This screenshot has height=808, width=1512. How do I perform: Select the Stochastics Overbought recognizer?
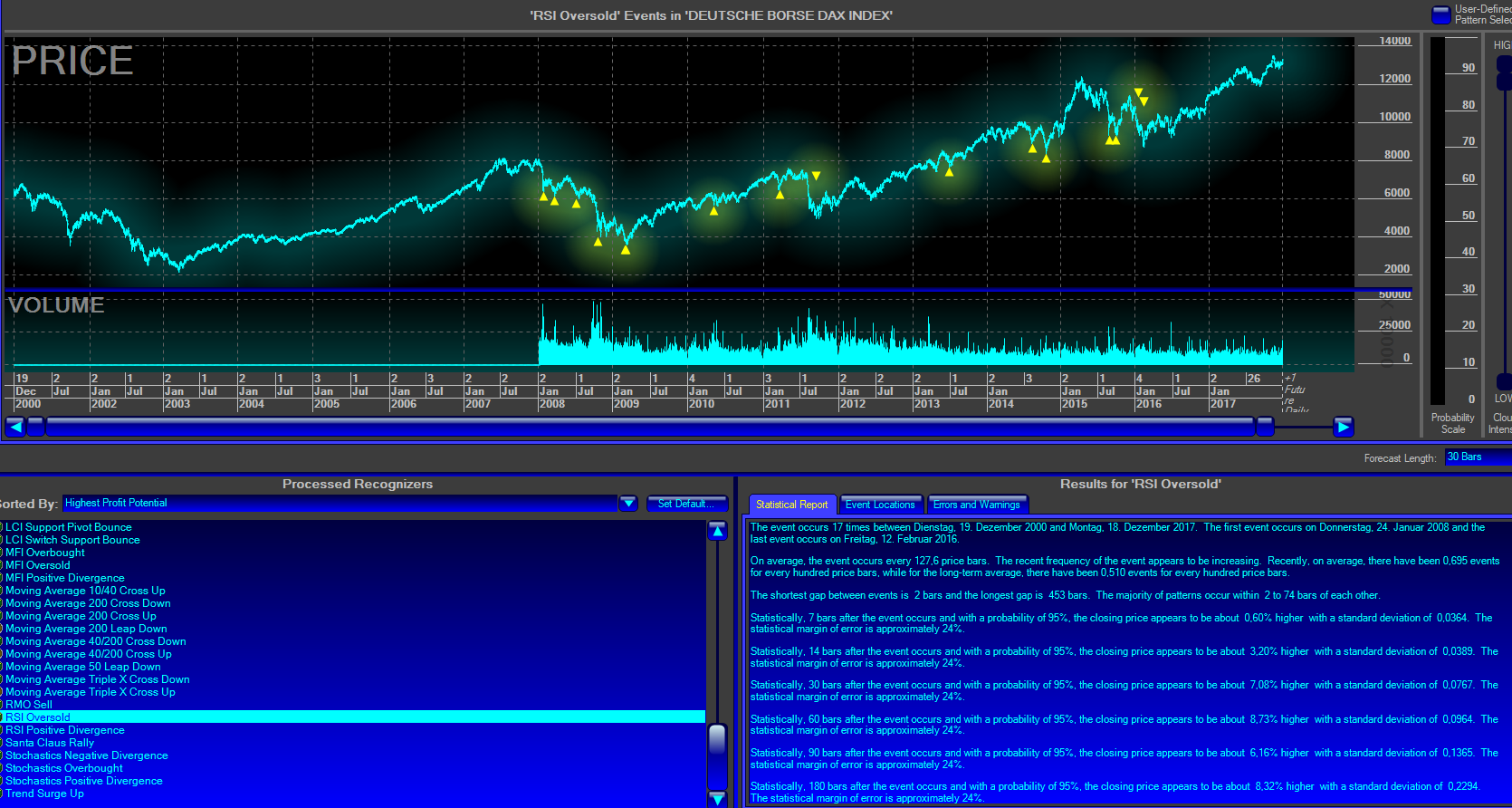coord(64,768)
